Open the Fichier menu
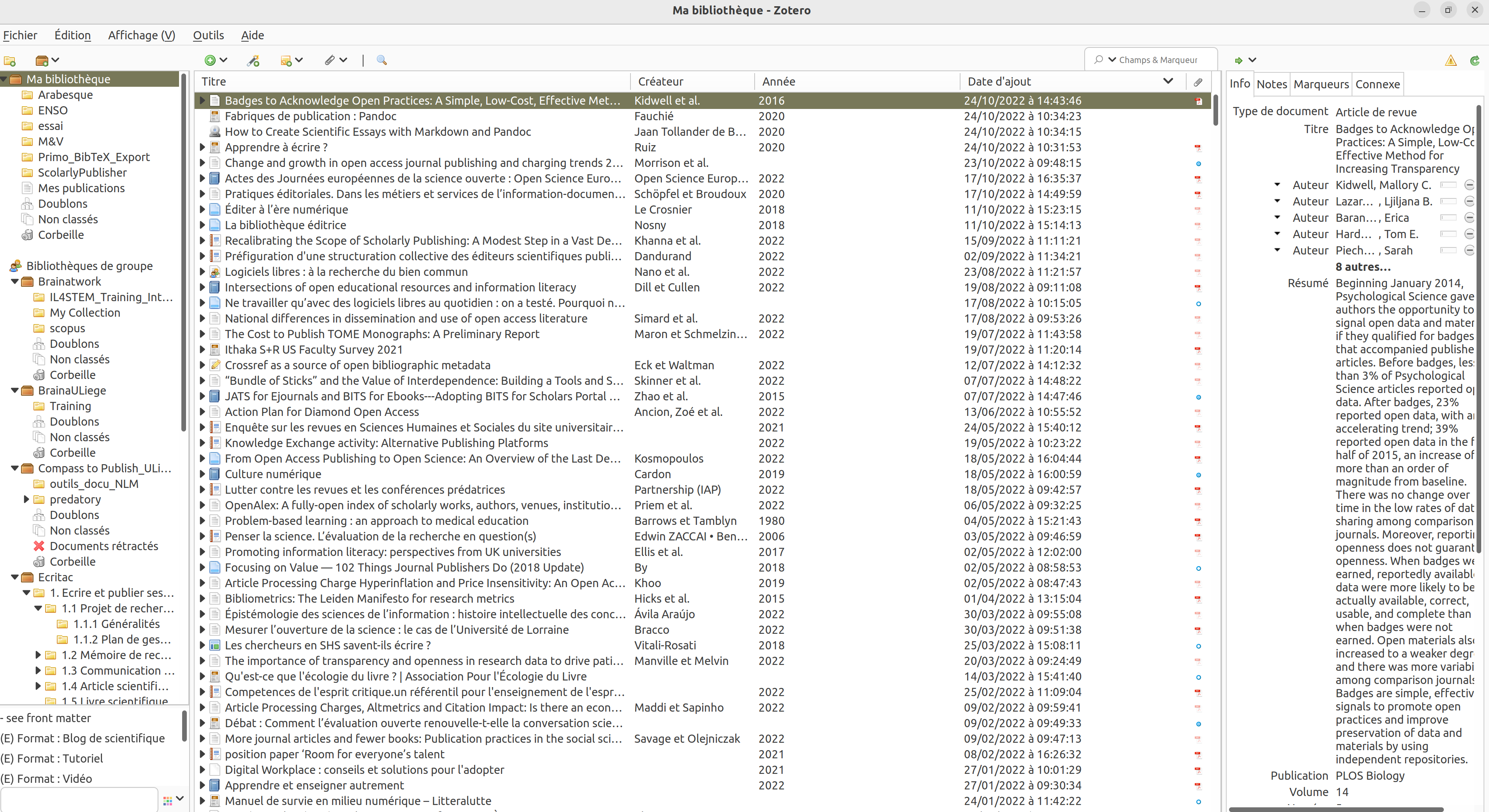This screenshot has width=1489, height=812. [x=20, y=35]
